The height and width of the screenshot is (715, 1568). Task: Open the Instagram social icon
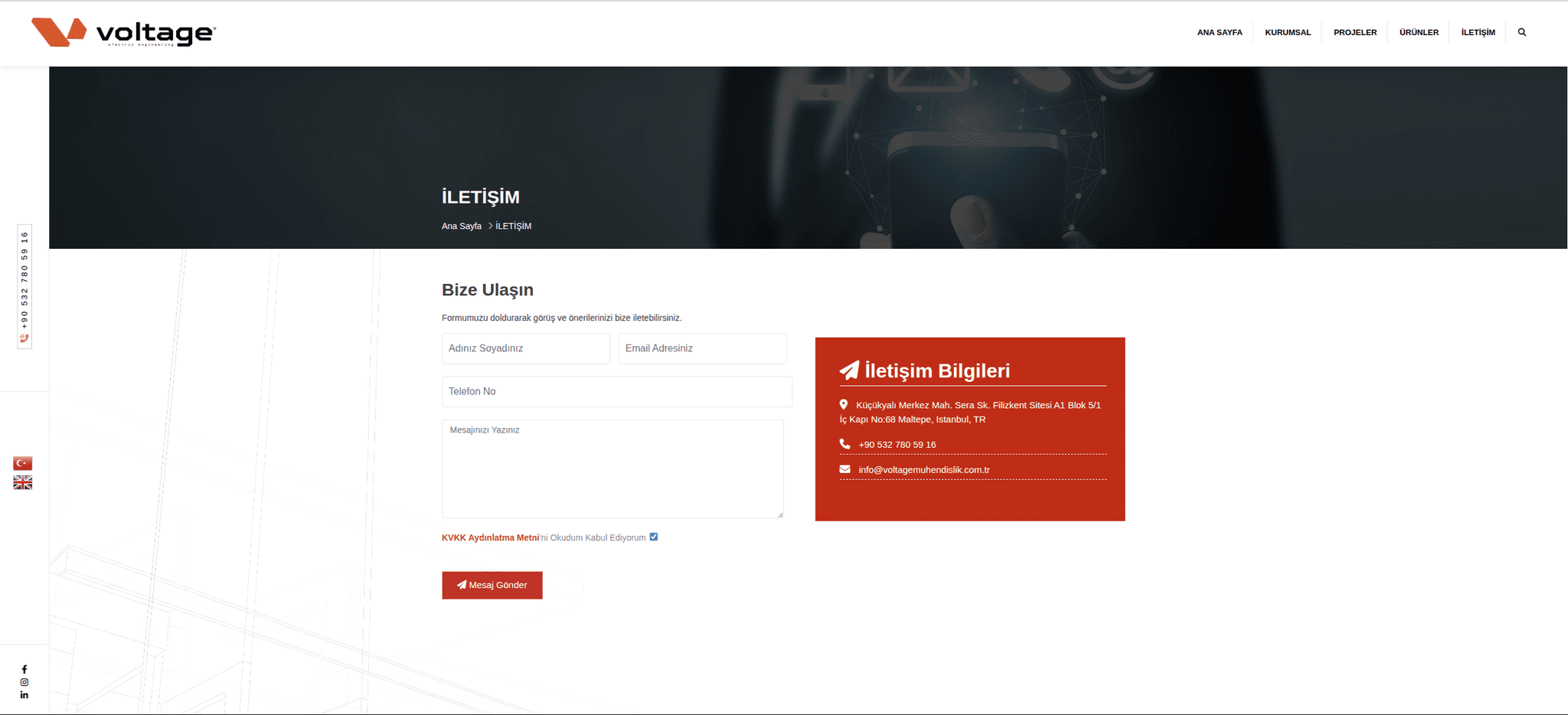click(24, 682)
